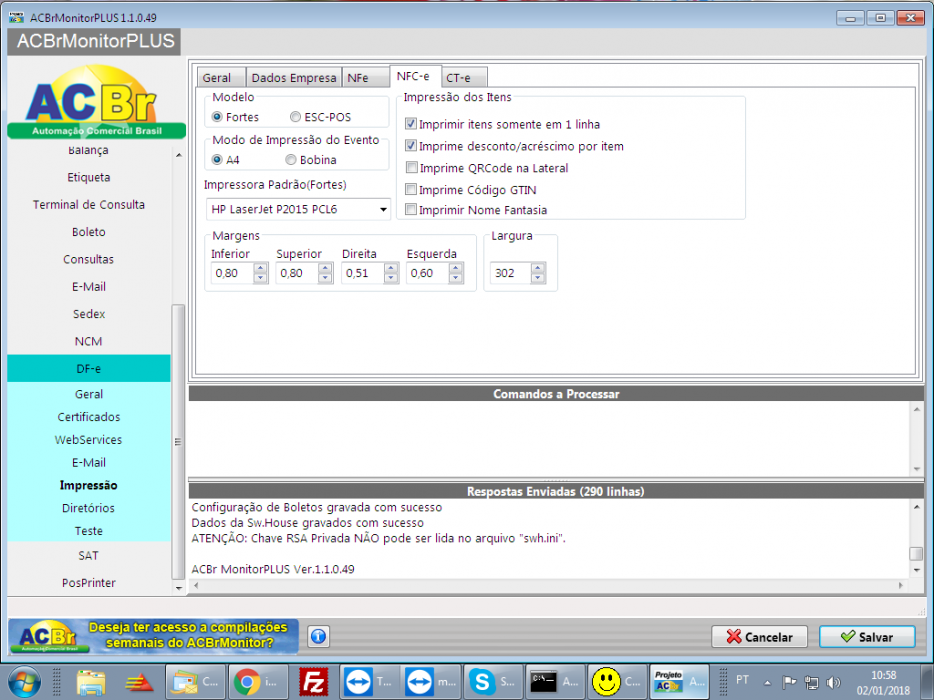Select the ESC-POS model radio button

295,117
